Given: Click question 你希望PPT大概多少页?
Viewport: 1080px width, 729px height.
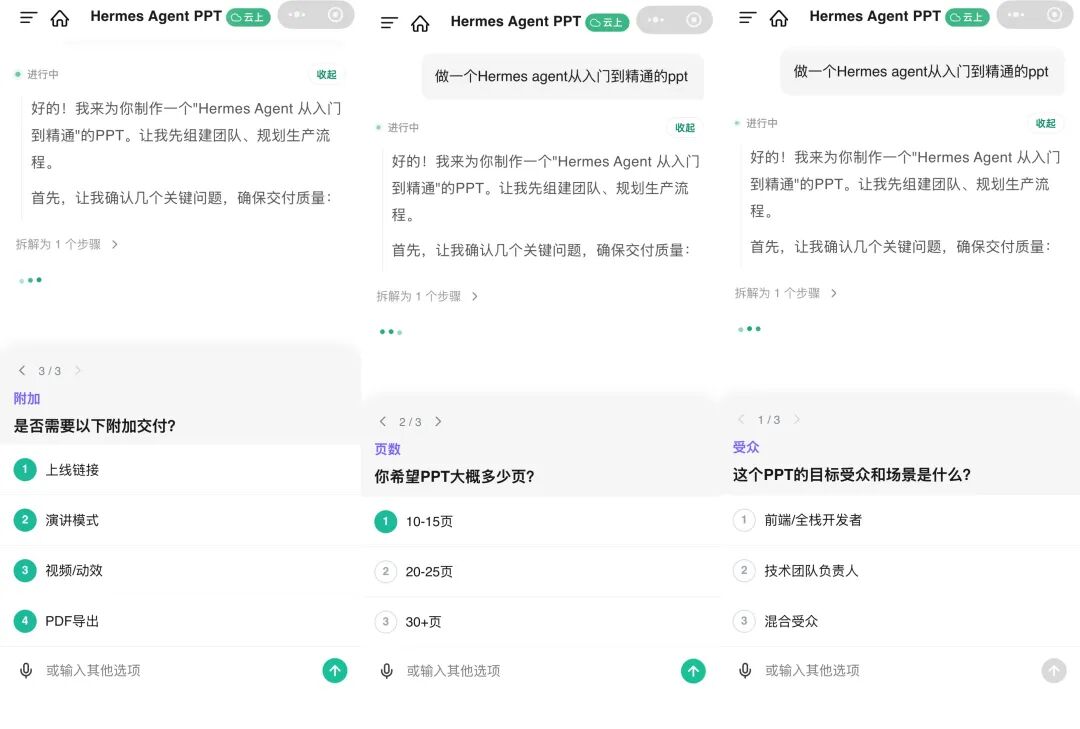Looking at the screenshot, I should [455, 477].
